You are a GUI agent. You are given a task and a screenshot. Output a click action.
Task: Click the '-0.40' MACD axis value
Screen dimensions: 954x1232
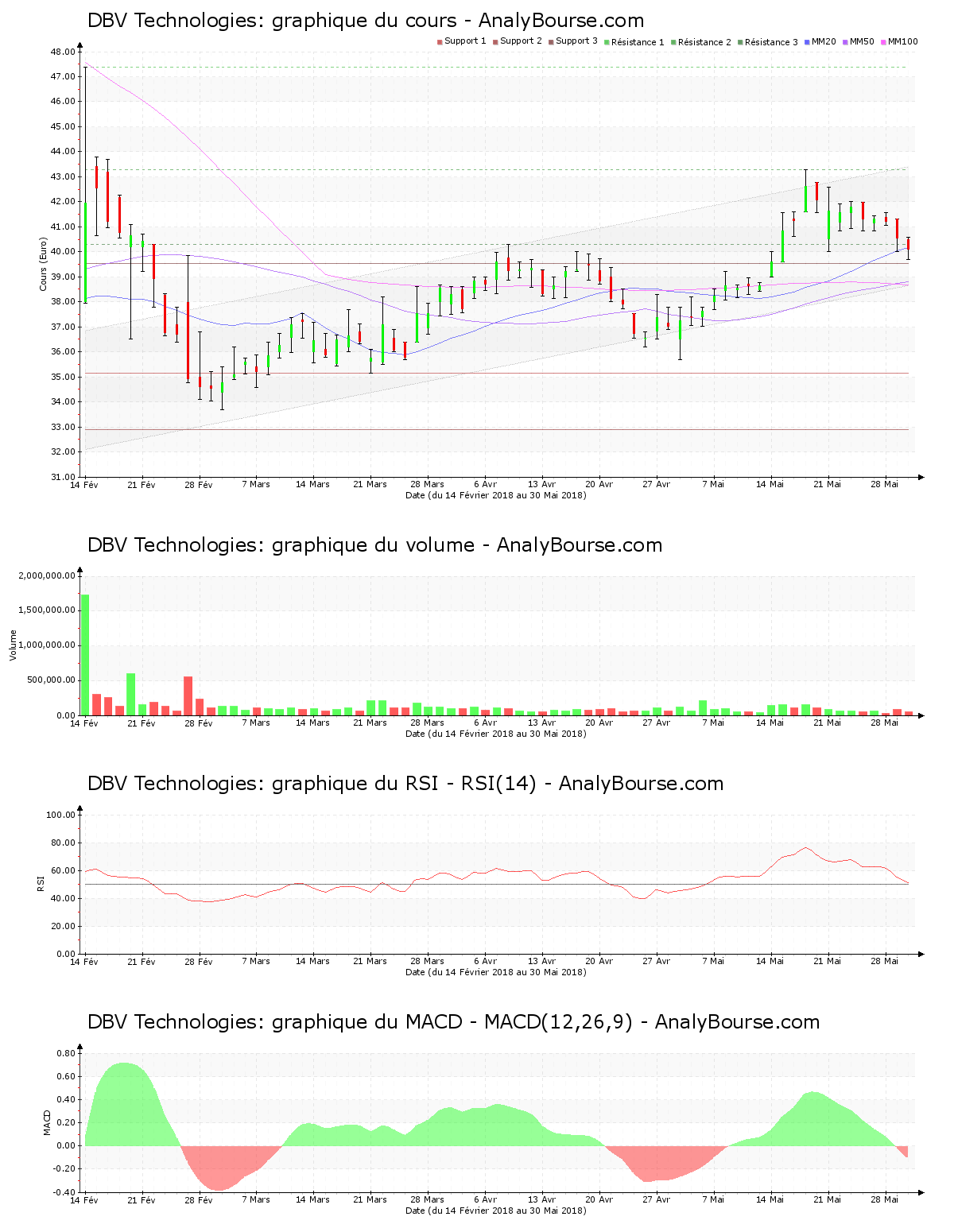coord(64,1192)
